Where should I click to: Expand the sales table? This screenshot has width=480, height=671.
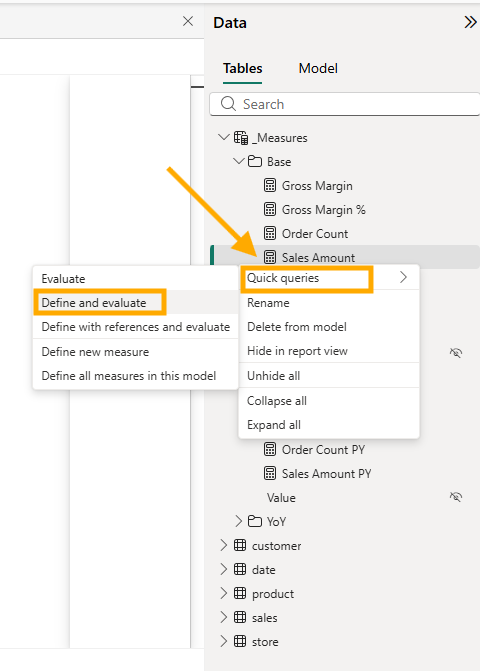223,617
